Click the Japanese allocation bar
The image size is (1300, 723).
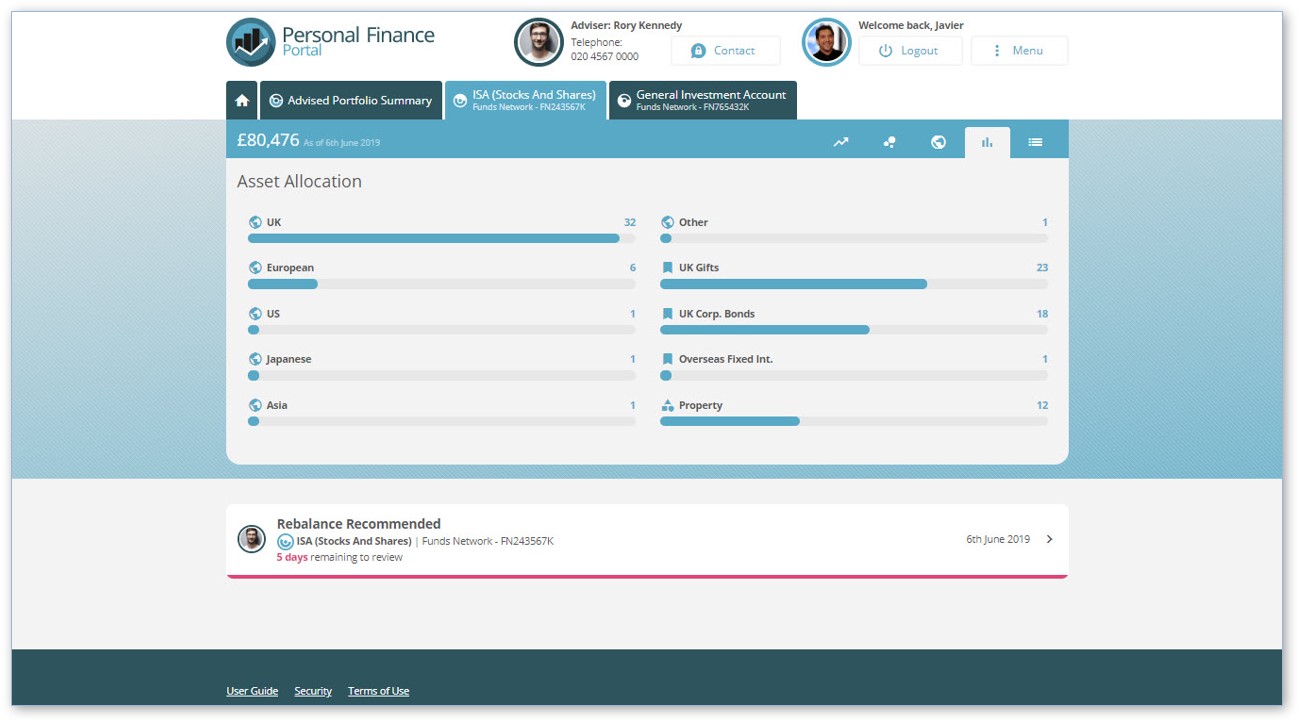[x=441, y=376]
